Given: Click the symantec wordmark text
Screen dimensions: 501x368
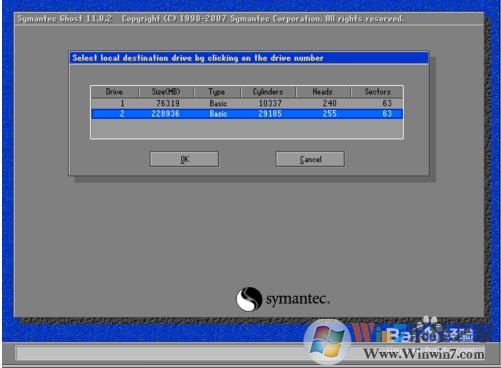Looking at the screenshot, I should point(298,299).
